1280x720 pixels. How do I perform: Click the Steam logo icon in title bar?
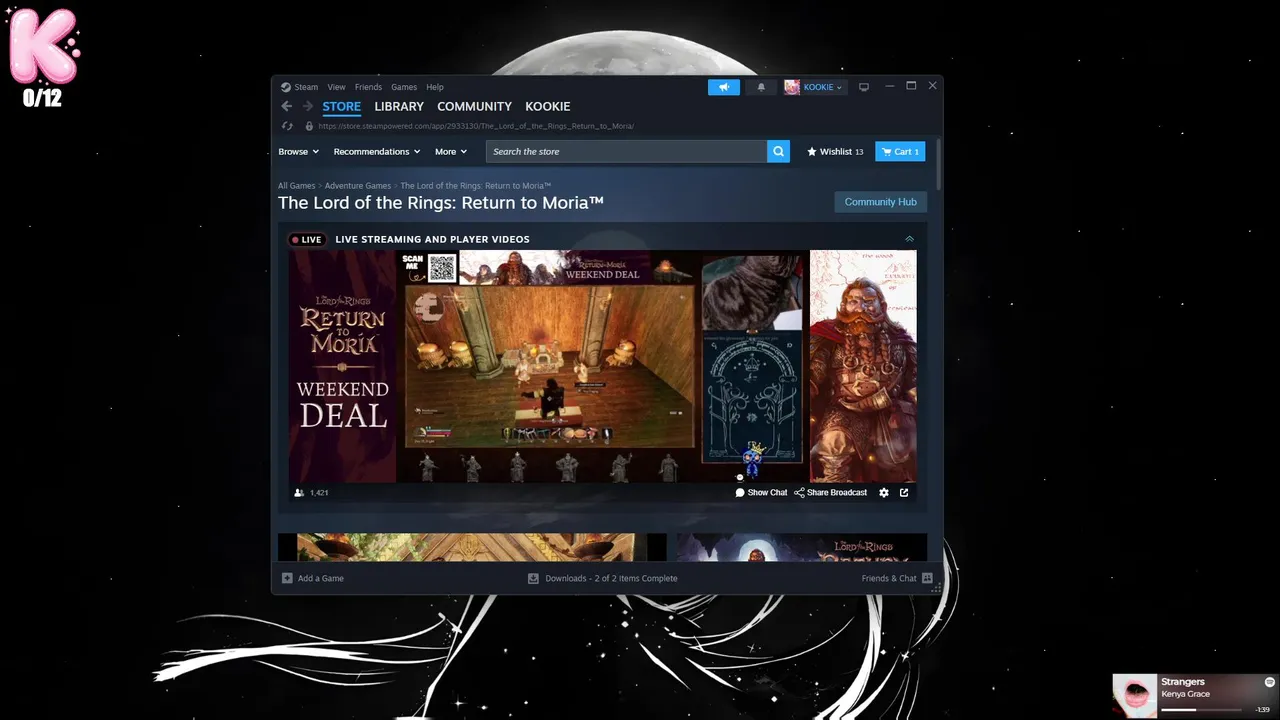point(285,87)
